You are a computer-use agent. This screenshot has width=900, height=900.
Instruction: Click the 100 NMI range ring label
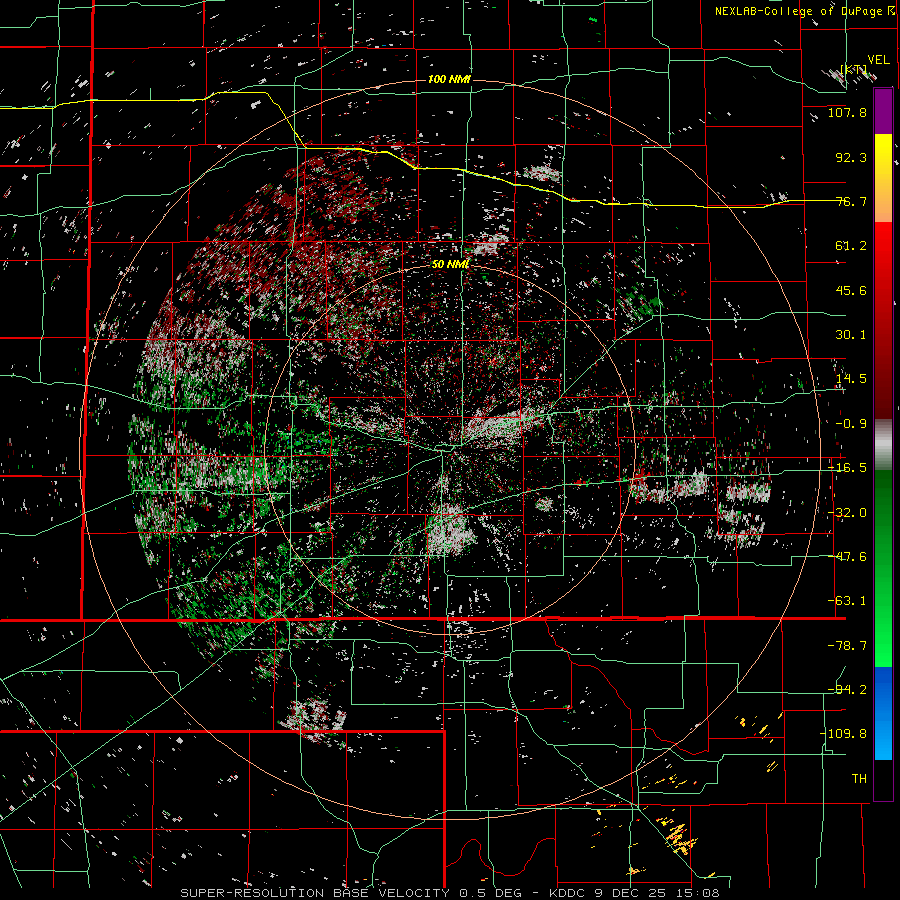(x=449, y=79)
